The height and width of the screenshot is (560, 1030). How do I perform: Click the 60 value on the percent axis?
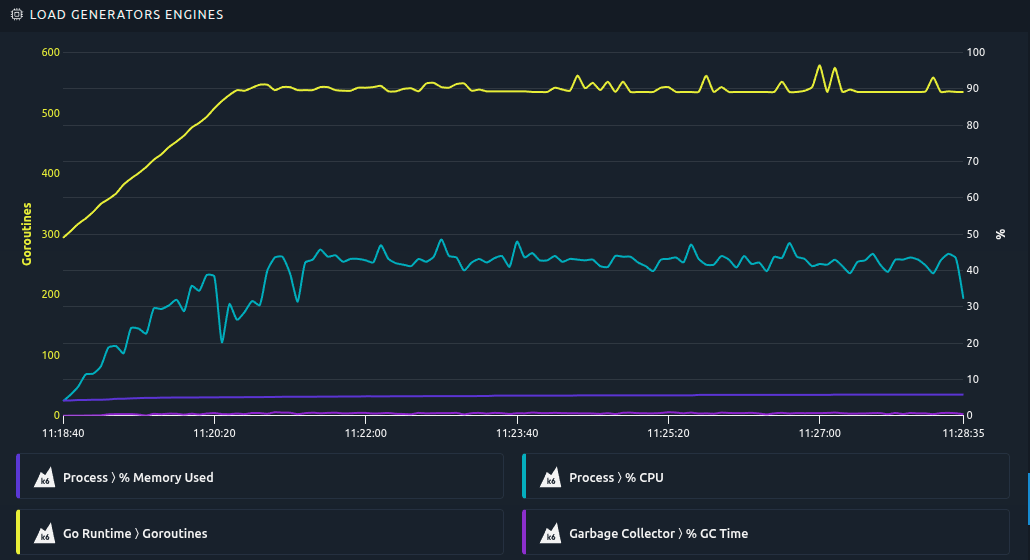(972, 198)
